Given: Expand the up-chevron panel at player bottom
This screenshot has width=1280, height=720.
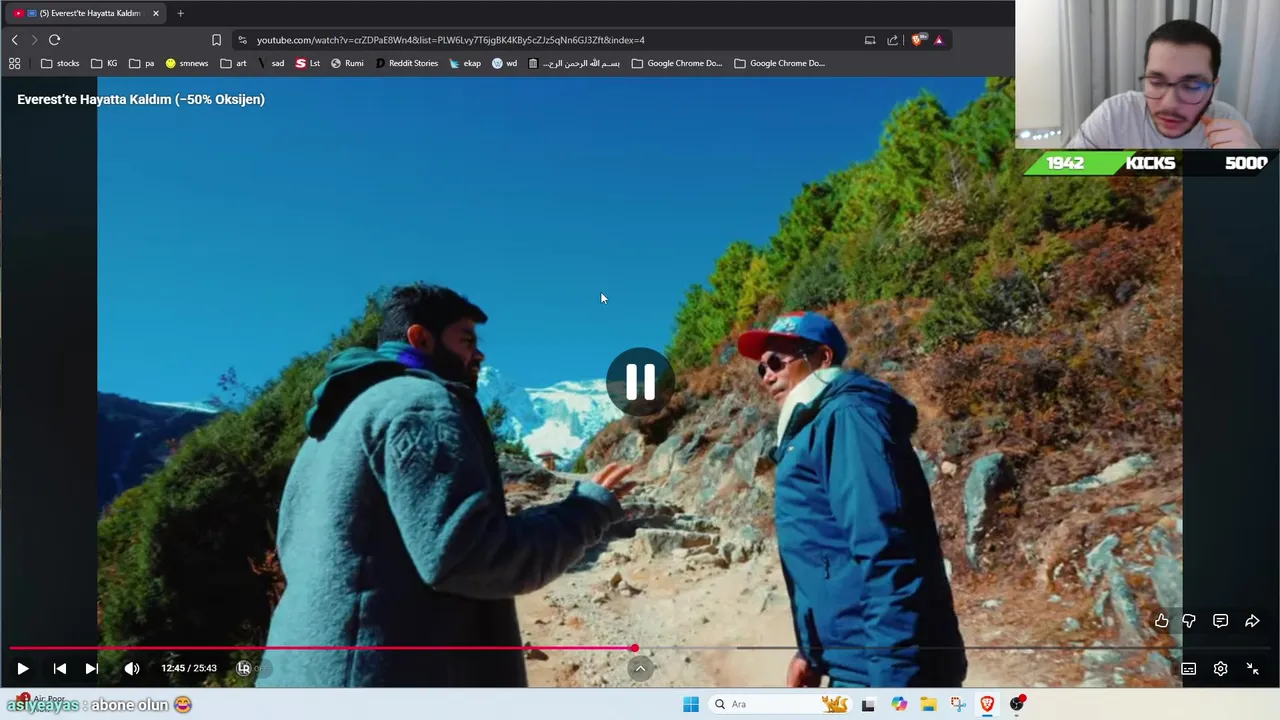Looking at the screenshot, I should [640, 669].
